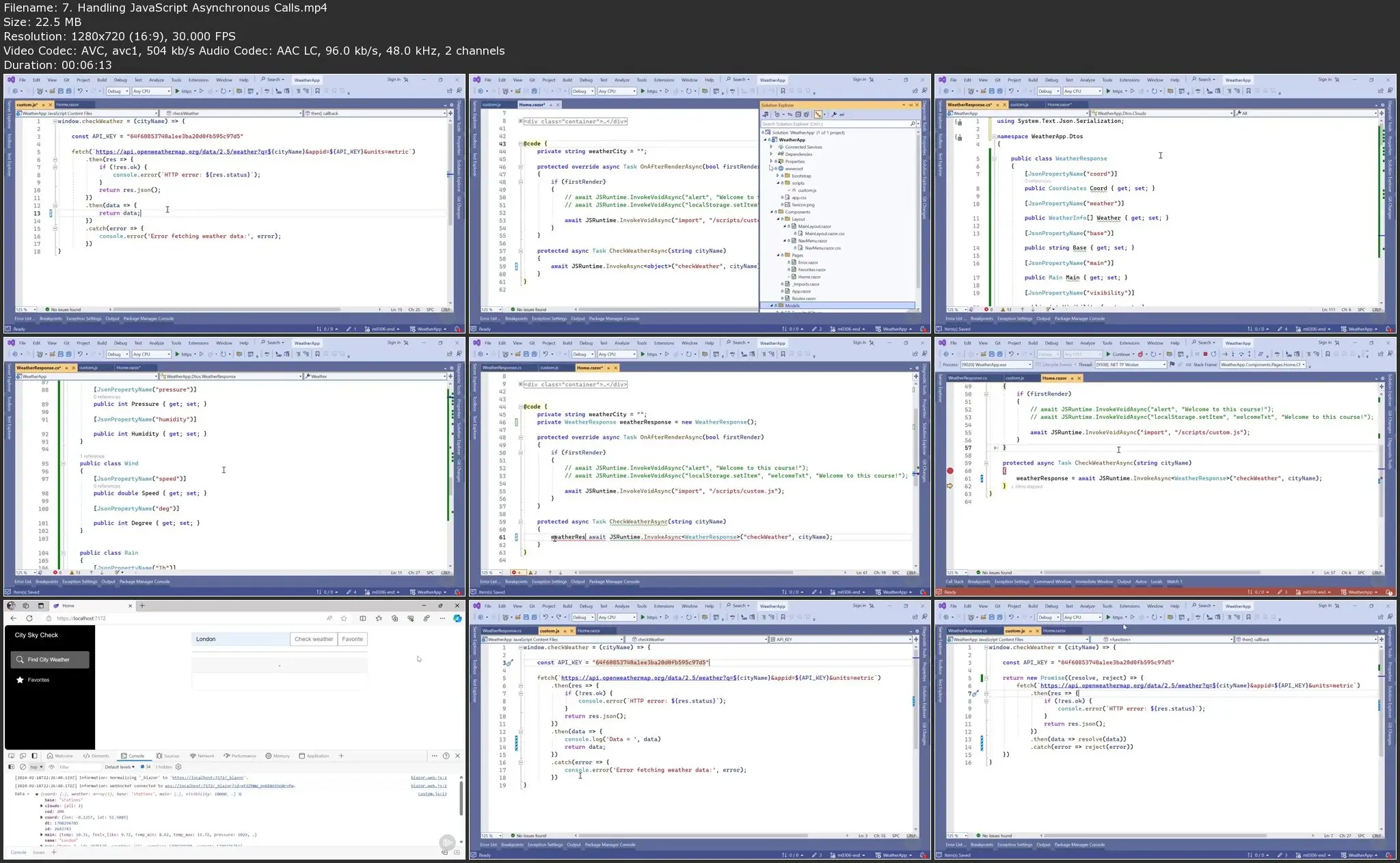1400x863 pixels.
Task: Switch to the Network tab in DevTools
Action: [202, 756]
